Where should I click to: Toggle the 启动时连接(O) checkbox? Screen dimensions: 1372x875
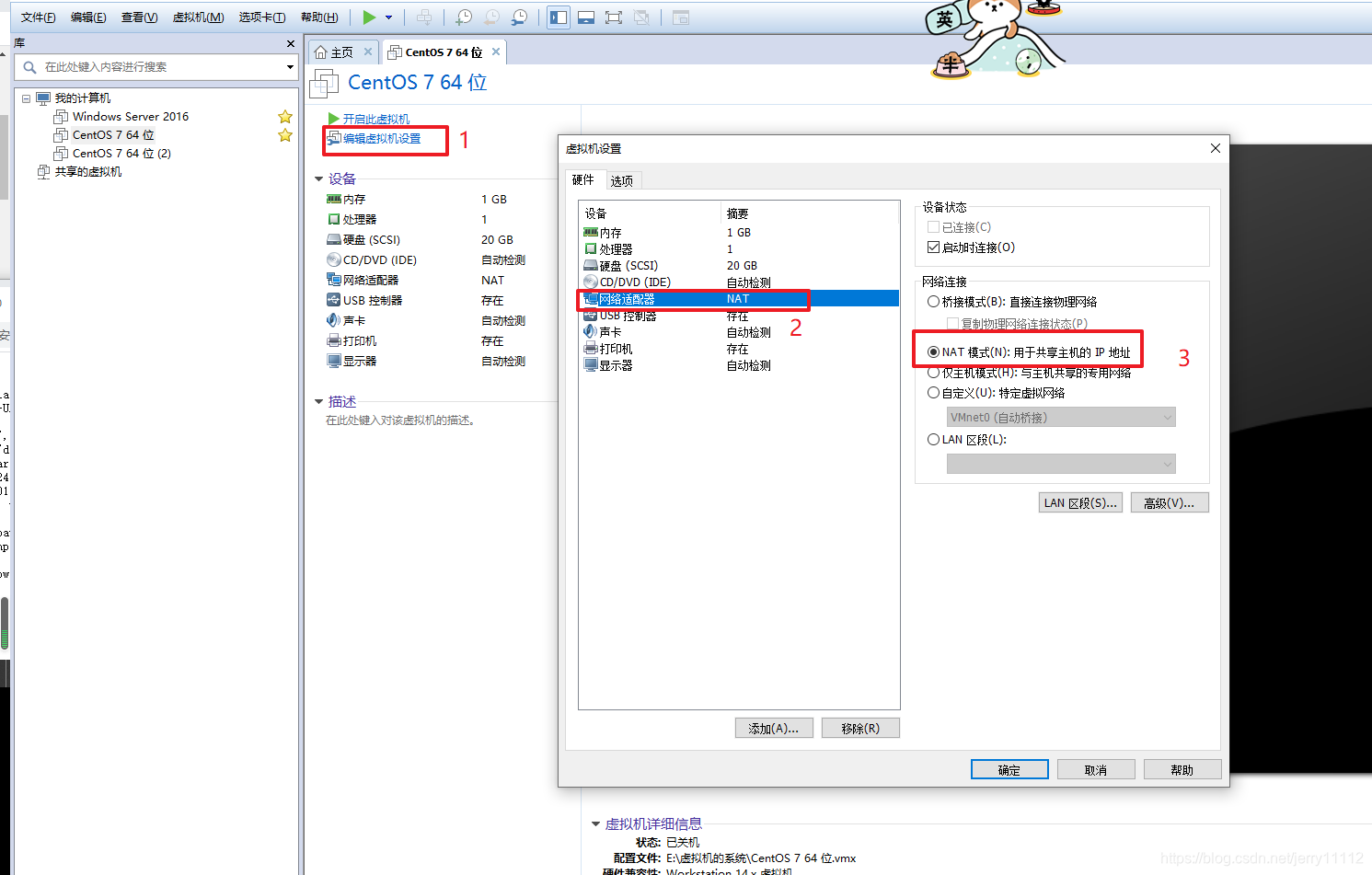tap(934, 248)
